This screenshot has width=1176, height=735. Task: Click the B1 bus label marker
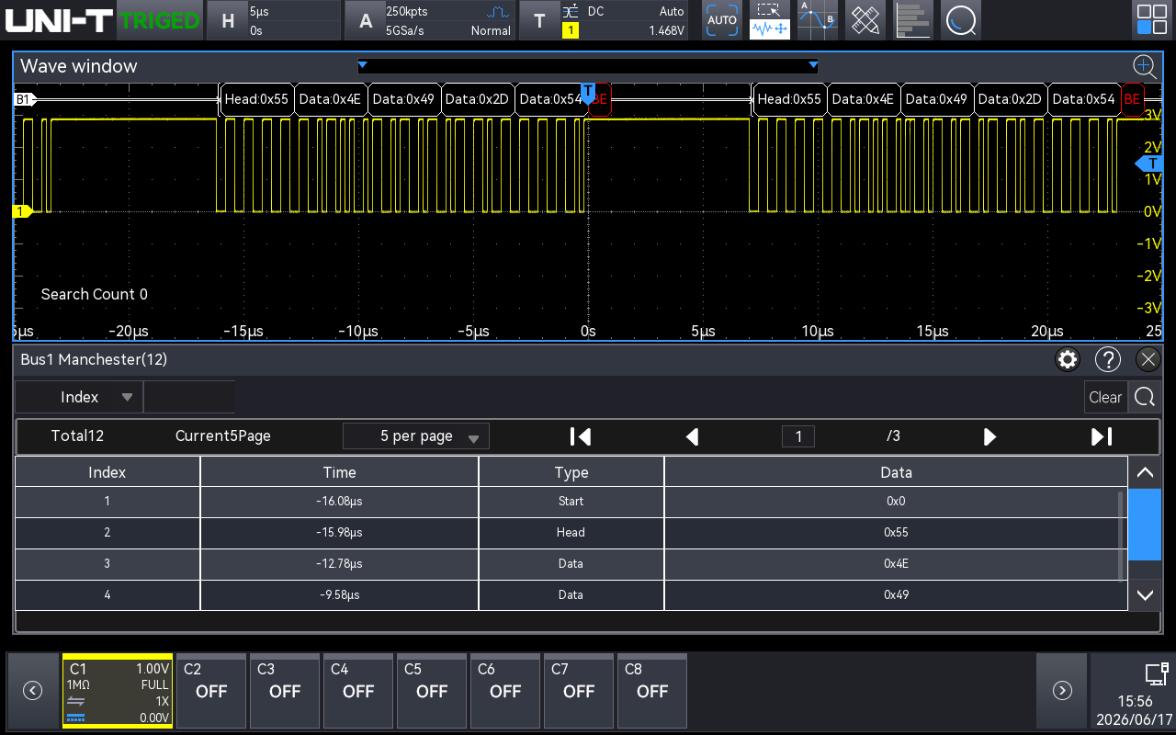[x=24, y=99]
